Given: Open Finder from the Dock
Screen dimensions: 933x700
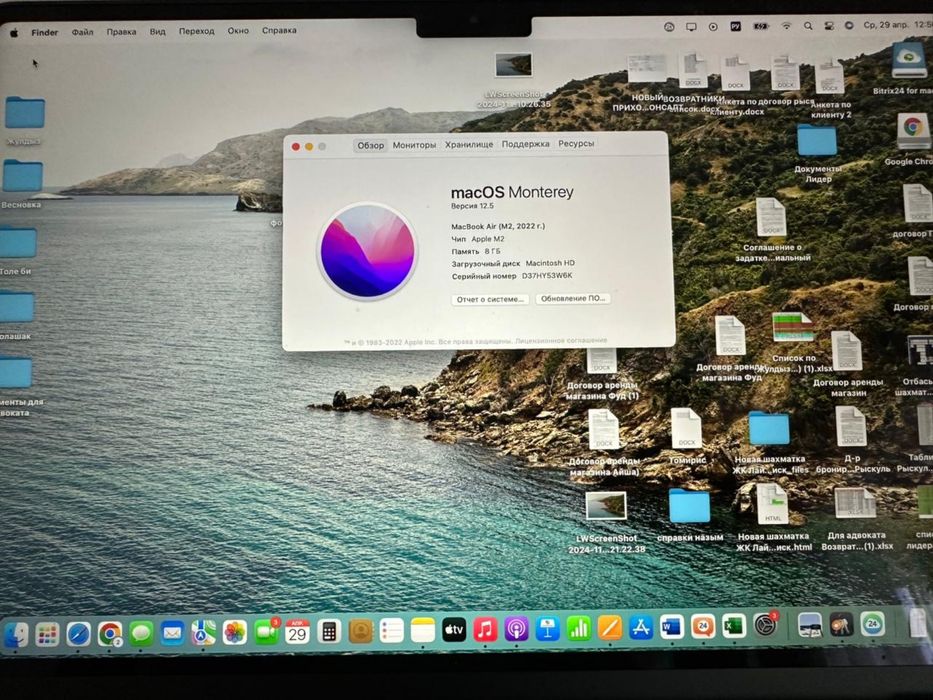Looking at the screenshot, I should (15, 635).
